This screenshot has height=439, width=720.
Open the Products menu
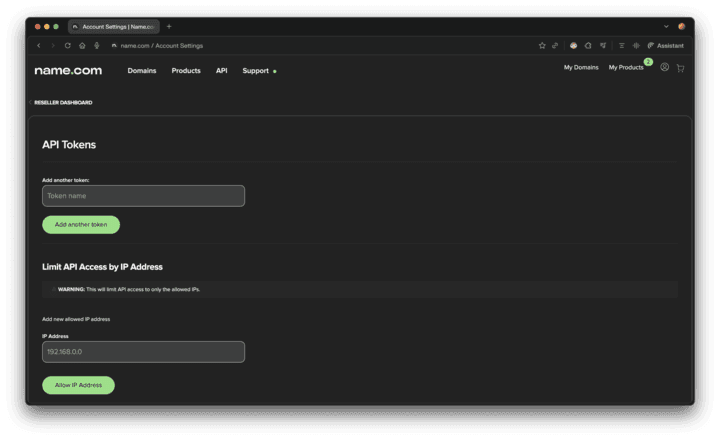(186, 71)
